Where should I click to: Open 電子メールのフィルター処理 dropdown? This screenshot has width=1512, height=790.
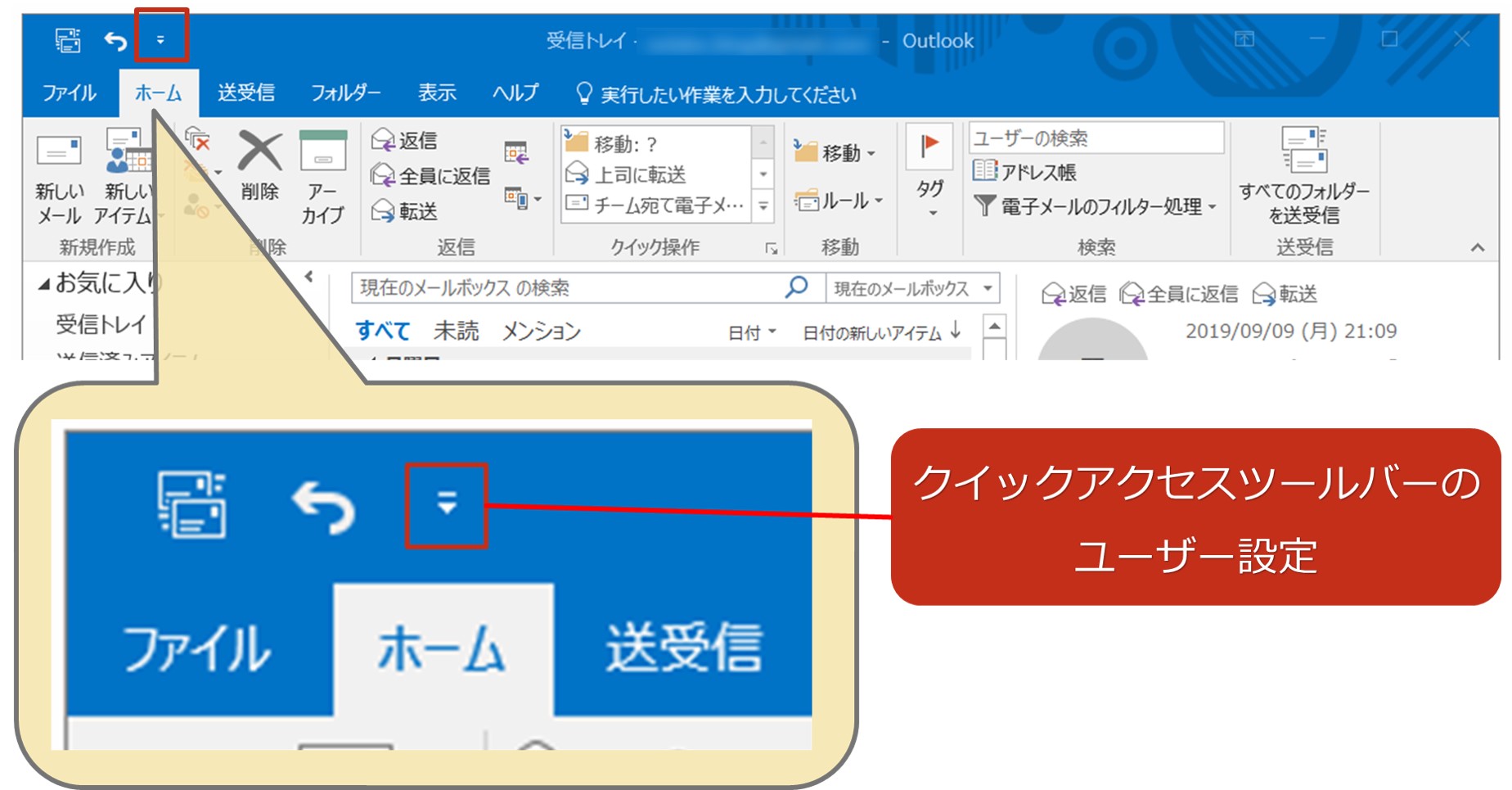pos(1095,206)
